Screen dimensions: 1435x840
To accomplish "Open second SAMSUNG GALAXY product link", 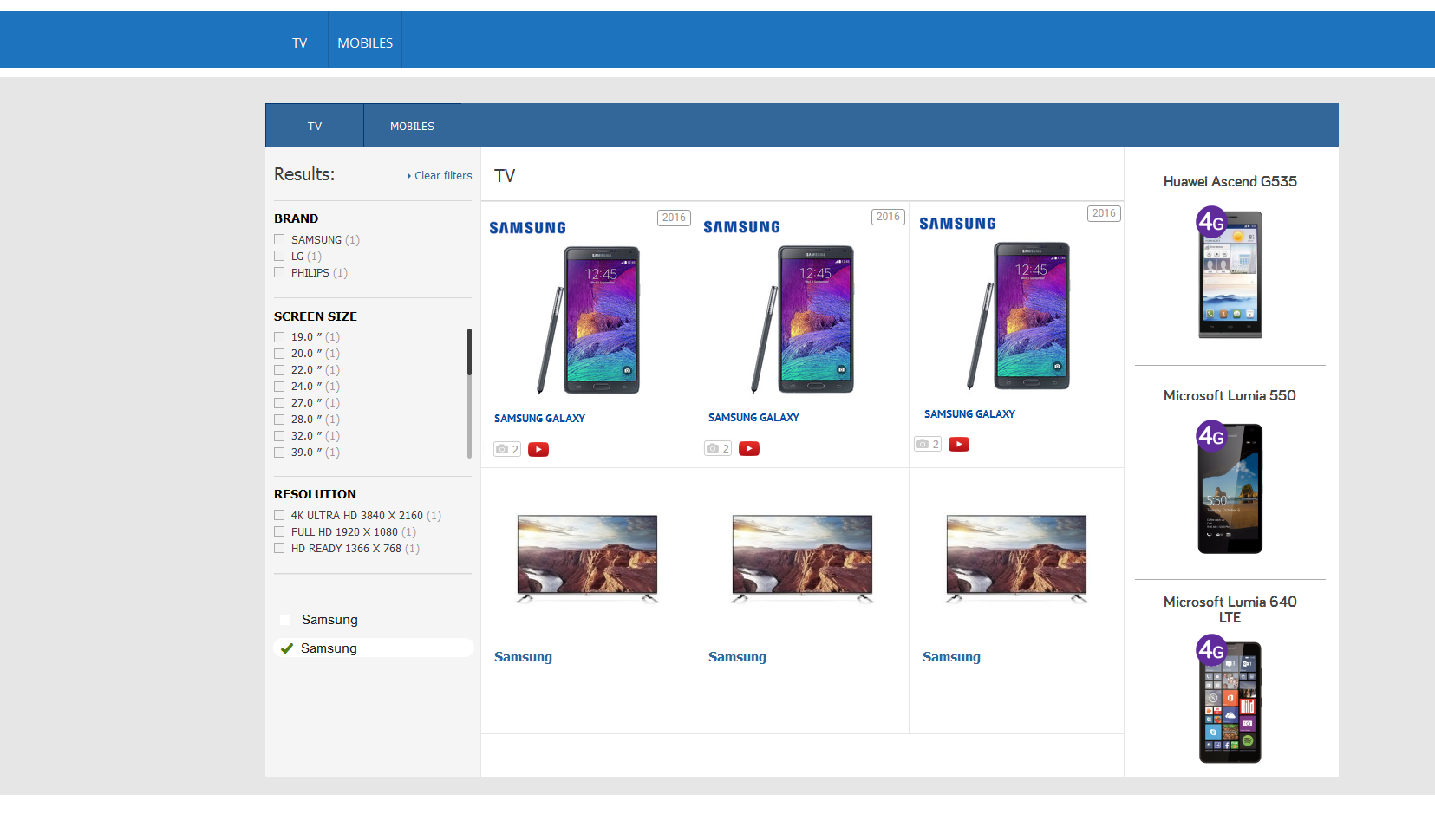I will pyautogui.click(x=753, y=417).
